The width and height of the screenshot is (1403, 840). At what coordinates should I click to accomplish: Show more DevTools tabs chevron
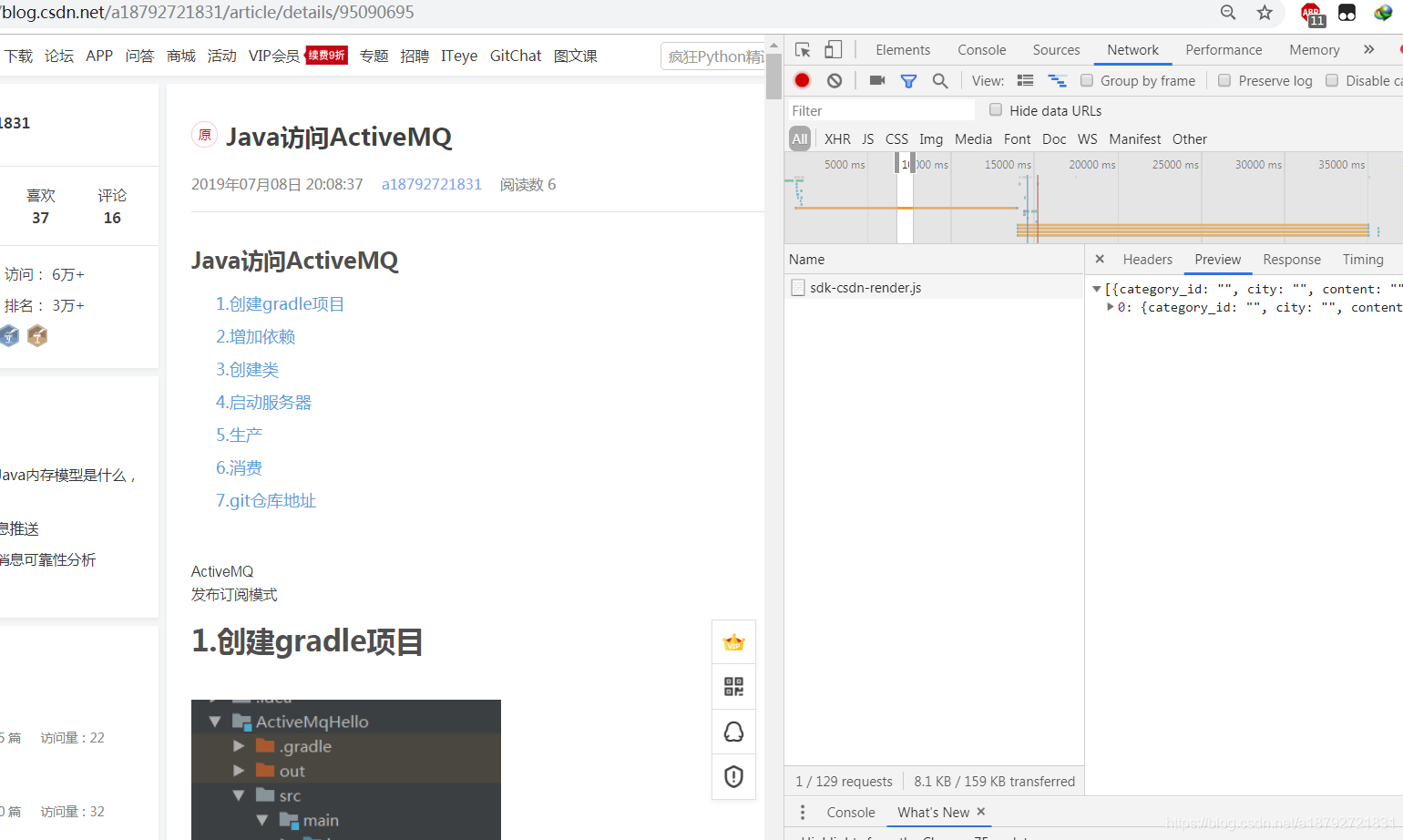pos(1368,49)
